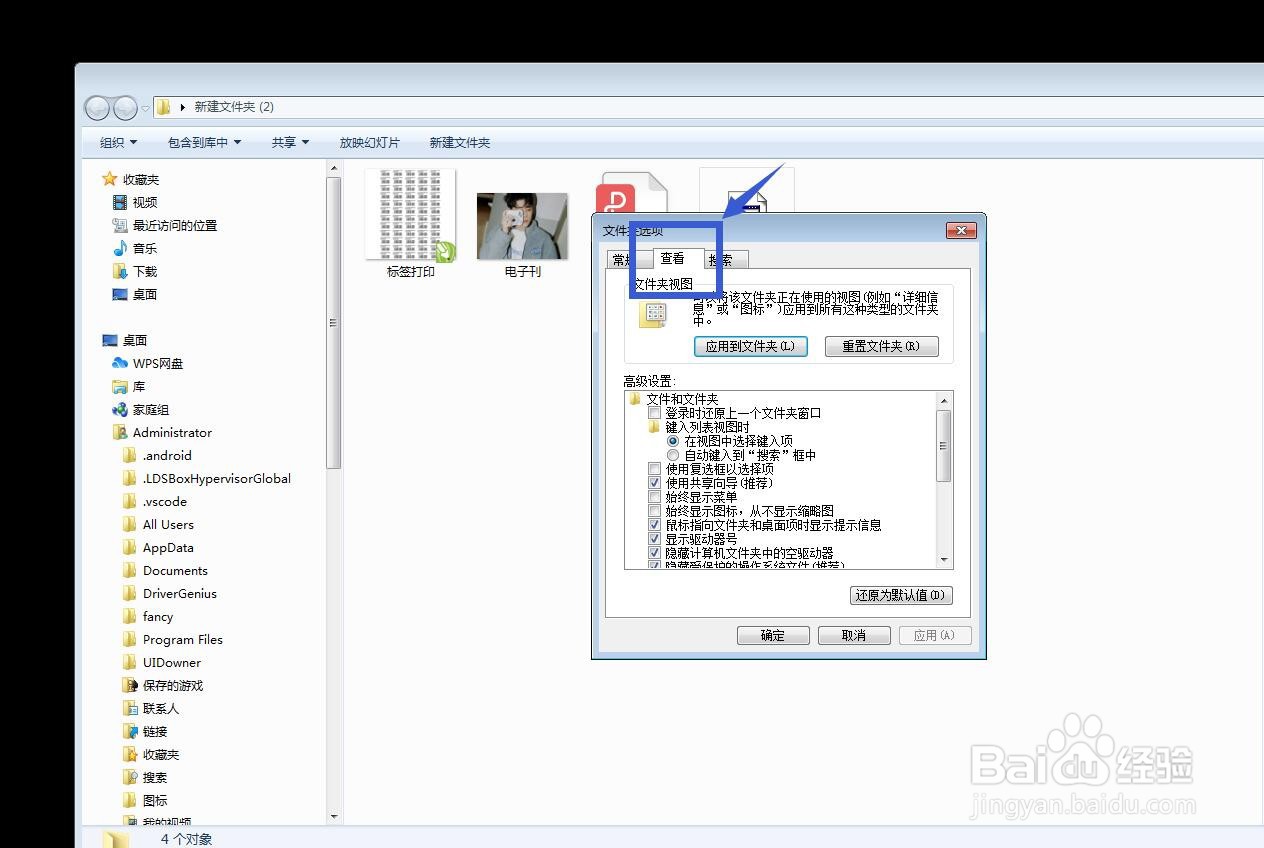Image resolution: width=1264 pixels, height=848 pixels.
Task: Select the 标签打印 file
Action: [410, 215]
